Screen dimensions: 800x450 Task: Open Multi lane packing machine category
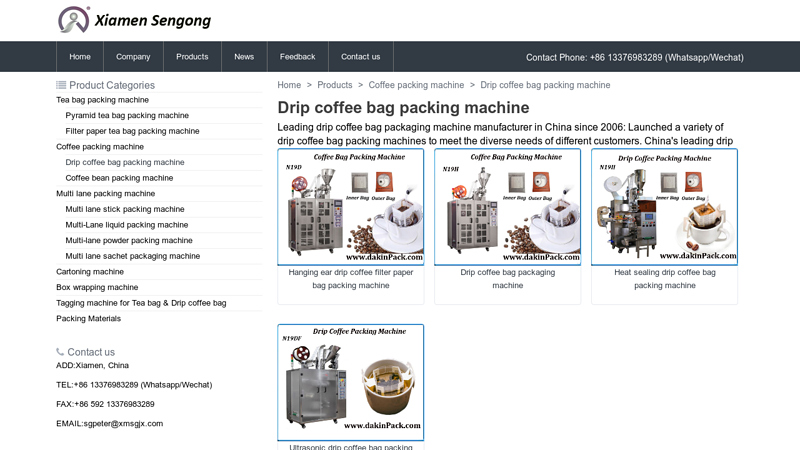coord(106,194)
